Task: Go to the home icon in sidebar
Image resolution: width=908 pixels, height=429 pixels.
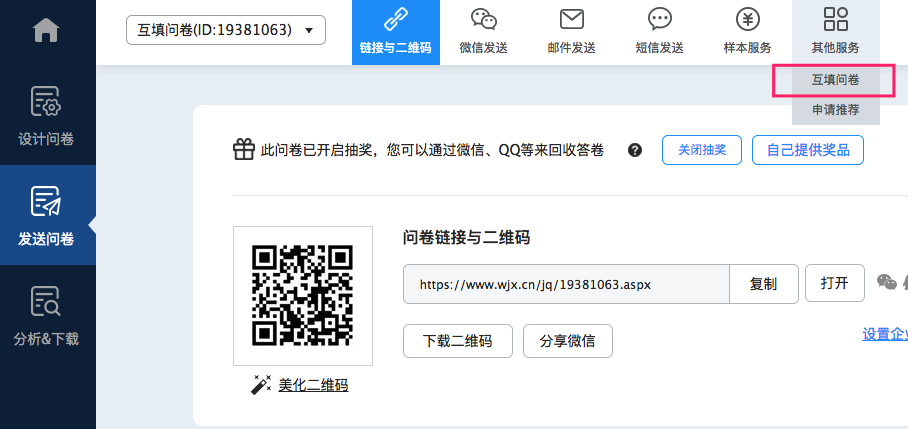Action: 46,30
